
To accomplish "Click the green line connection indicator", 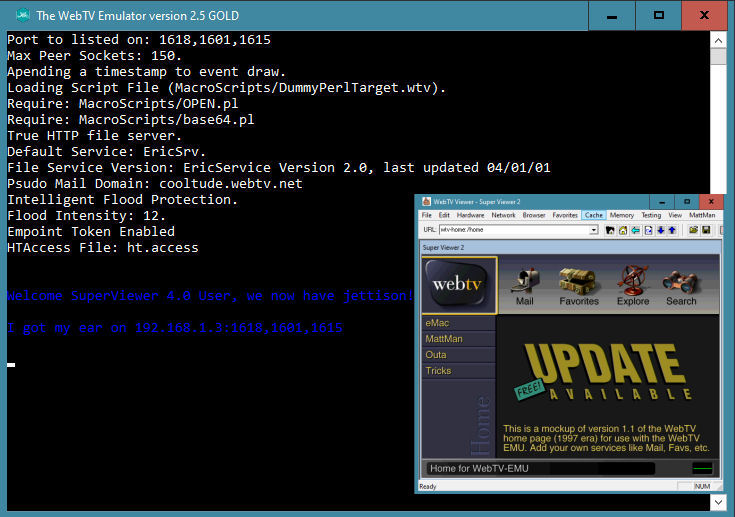I will [x=702, y=468].
